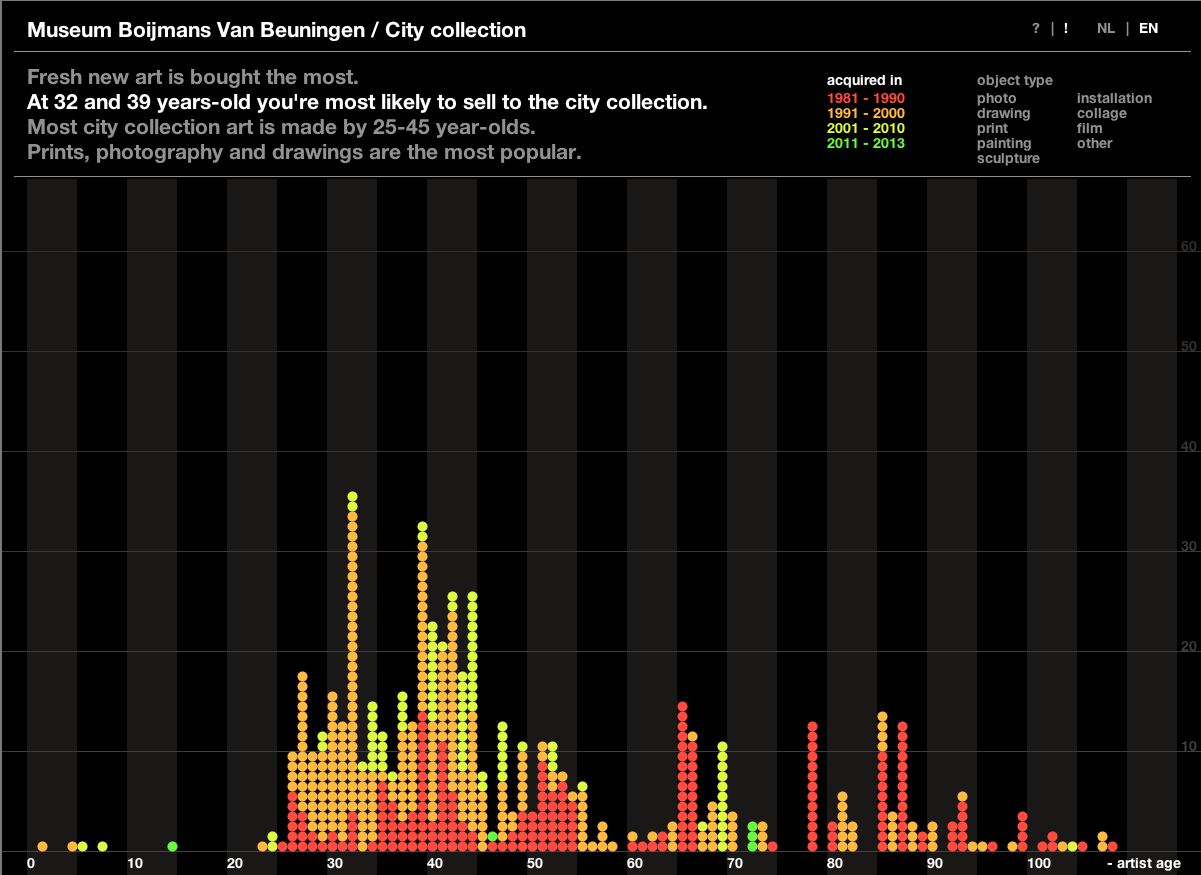Click the 'artist age' axis label
Image resolution: width=1201 pixels, height=875 pixels.
1144,863
